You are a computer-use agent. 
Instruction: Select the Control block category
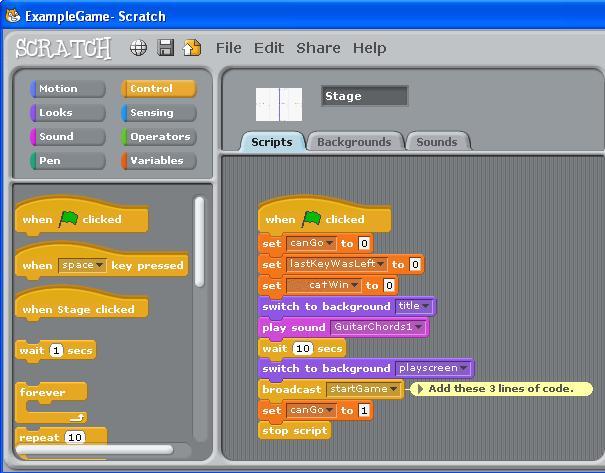pos(159,89)
